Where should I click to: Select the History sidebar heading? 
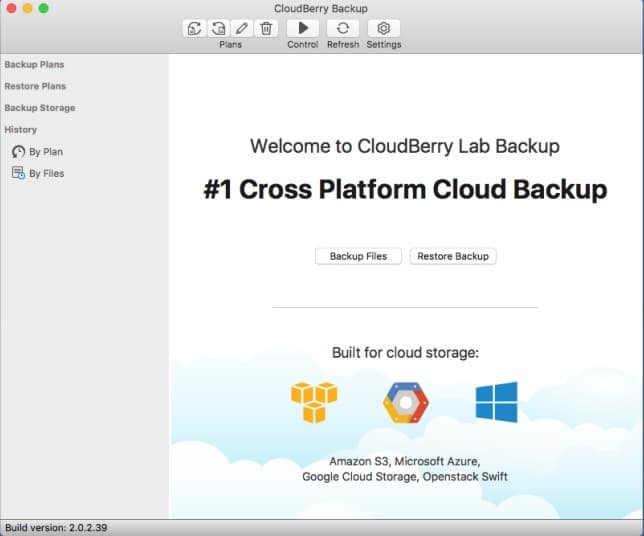(21, 130)
